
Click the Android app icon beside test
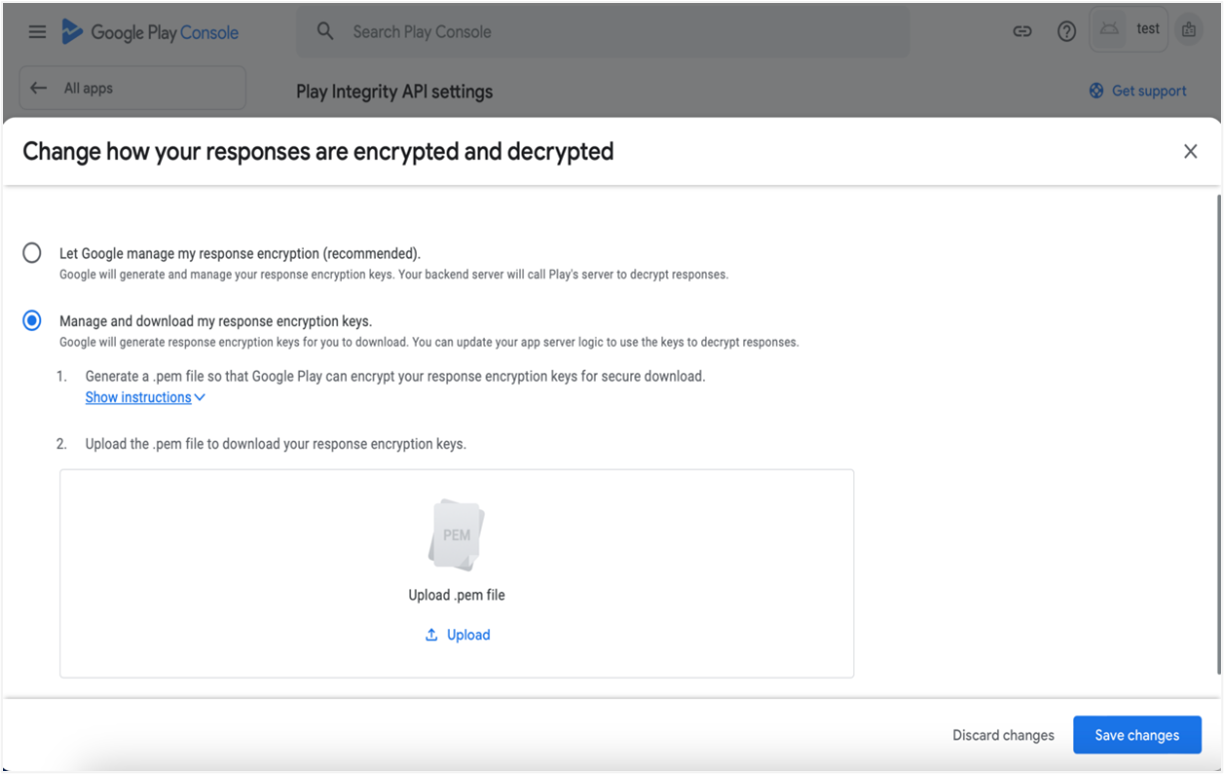pos(1109,30)
